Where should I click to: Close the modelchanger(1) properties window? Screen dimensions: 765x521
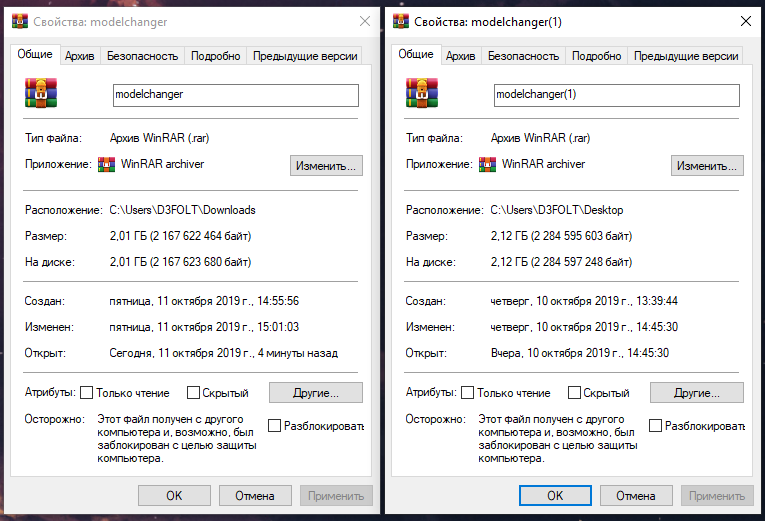click(745, 21)
